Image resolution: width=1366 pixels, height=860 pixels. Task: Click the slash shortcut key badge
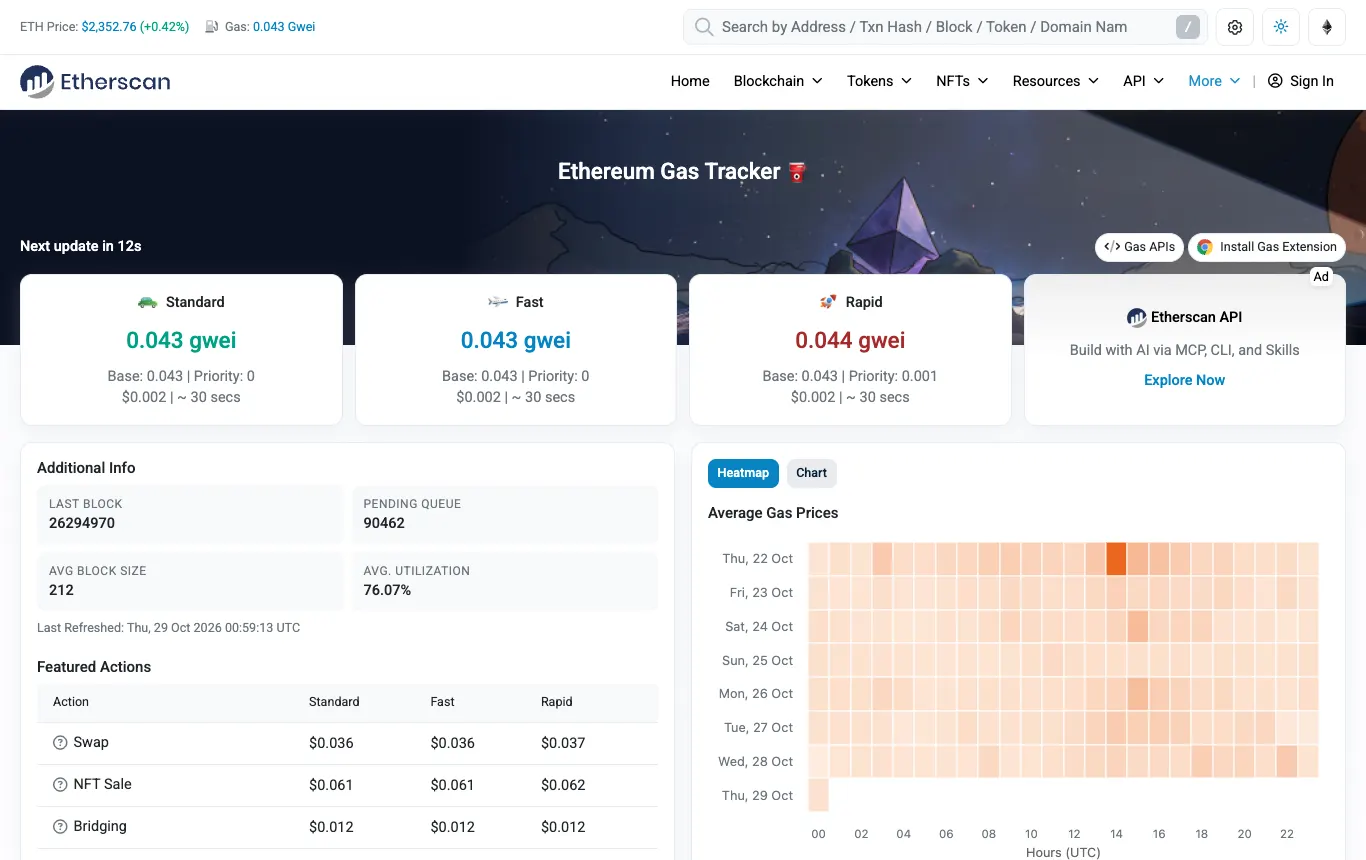click(1187, 27)
